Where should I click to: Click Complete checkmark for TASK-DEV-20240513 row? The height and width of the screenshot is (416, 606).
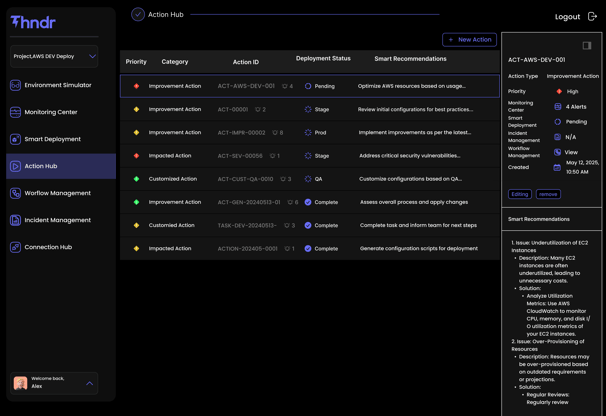click(x=308, y=225)
